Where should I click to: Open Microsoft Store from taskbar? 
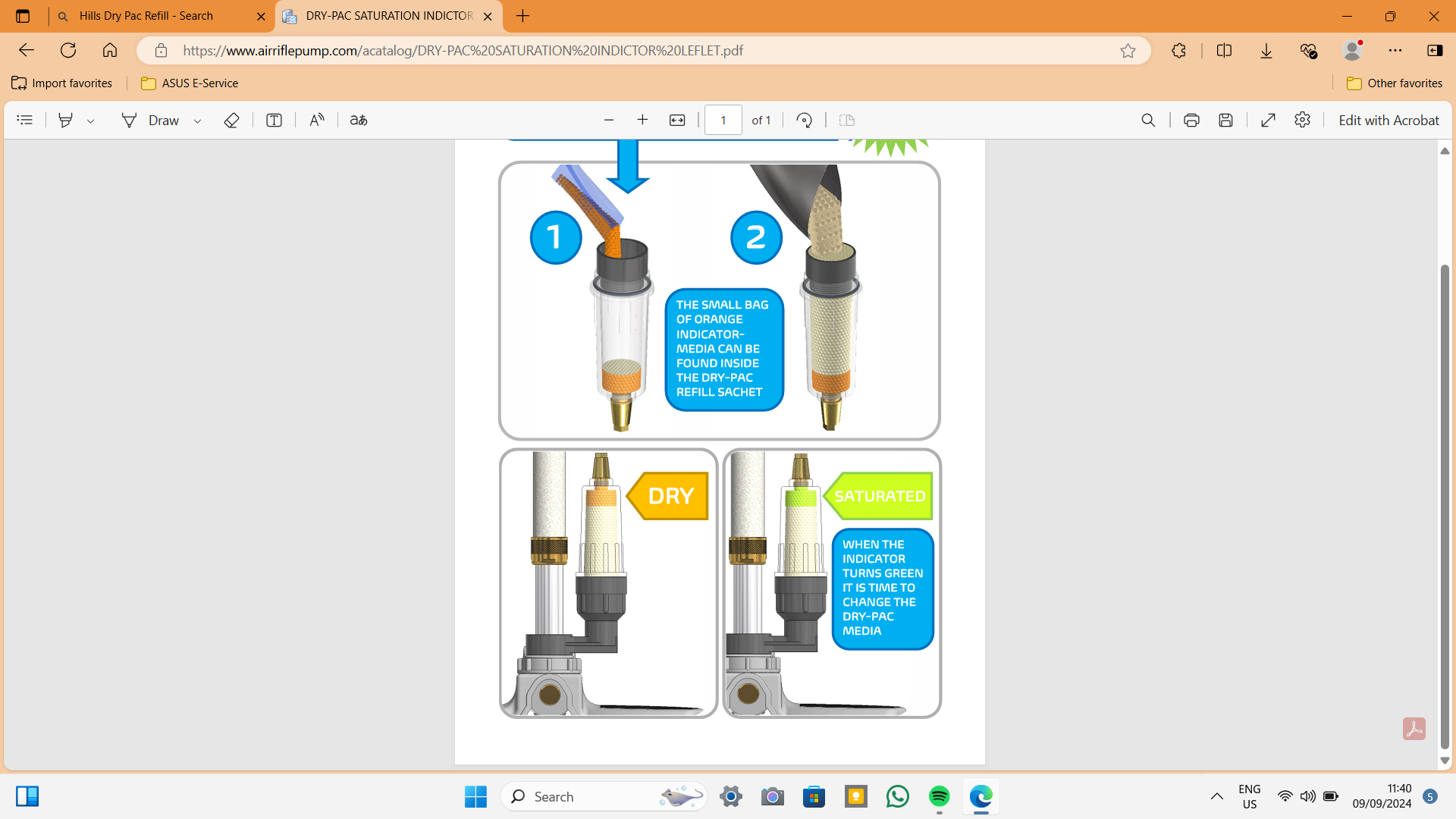pyautogui.click(x=814, y=796)
